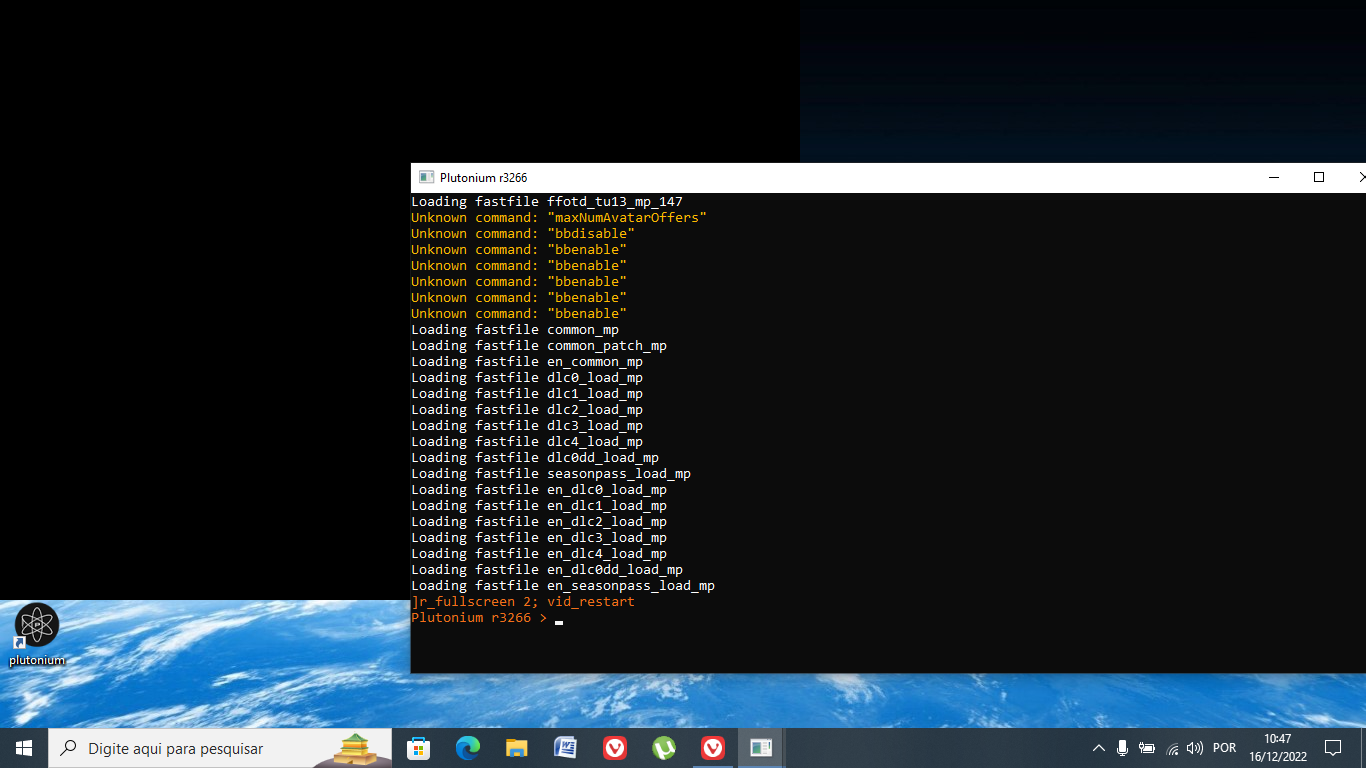This screenshot has height=768, width=1366.
Task: Minimize the Plutonium r3266 console window
Action: pos(1274,177)
